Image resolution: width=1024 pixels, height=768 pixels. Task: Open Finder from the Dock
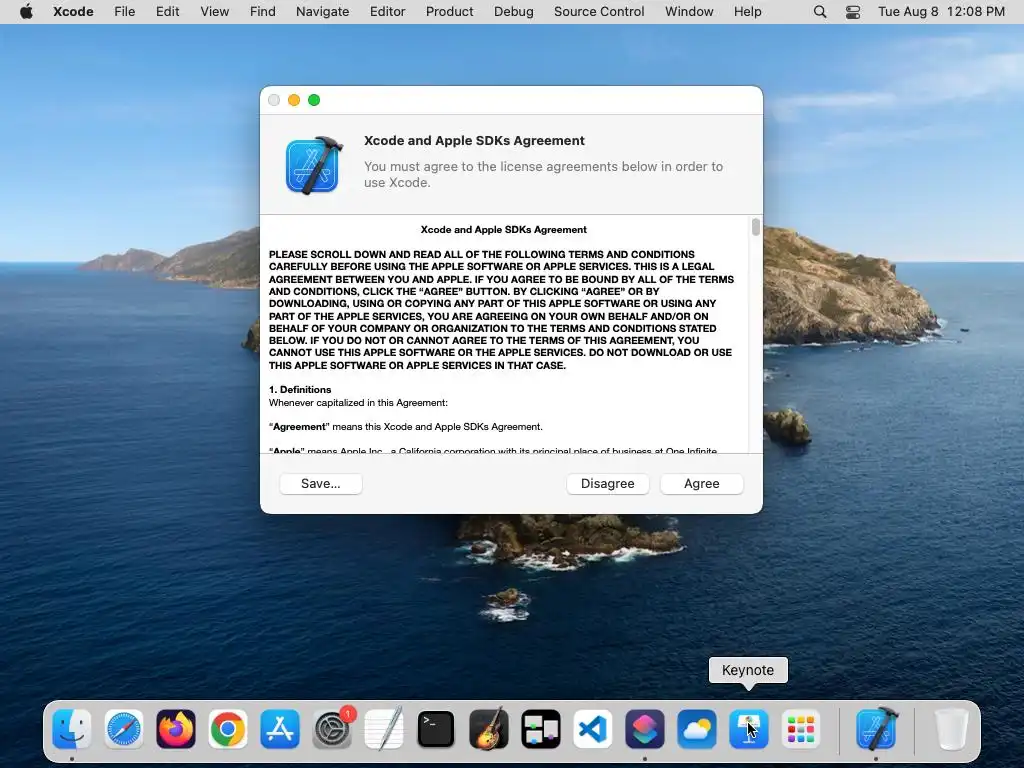coord(71,729)
